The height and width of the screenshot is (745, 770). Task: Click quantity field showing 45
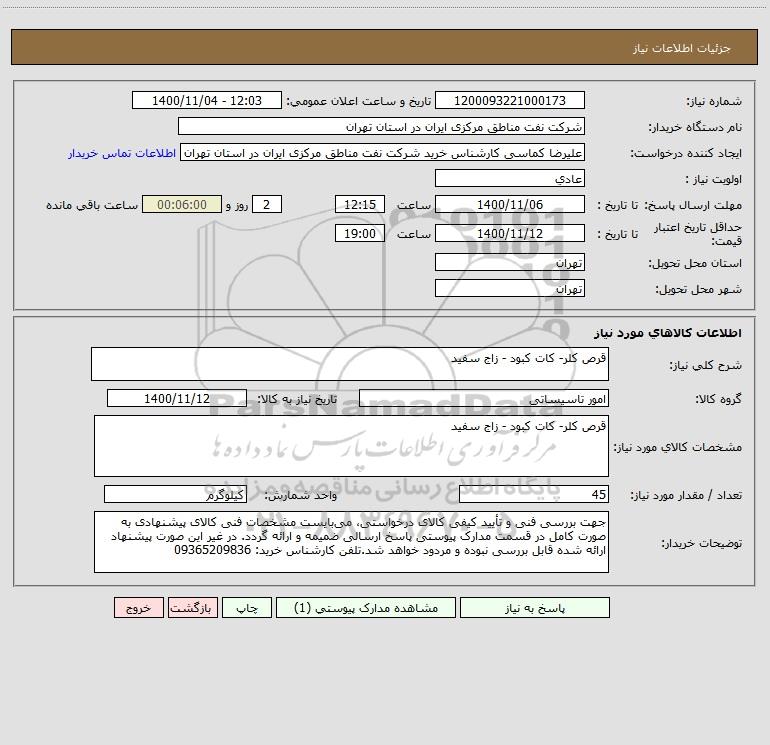click(534, 494)
